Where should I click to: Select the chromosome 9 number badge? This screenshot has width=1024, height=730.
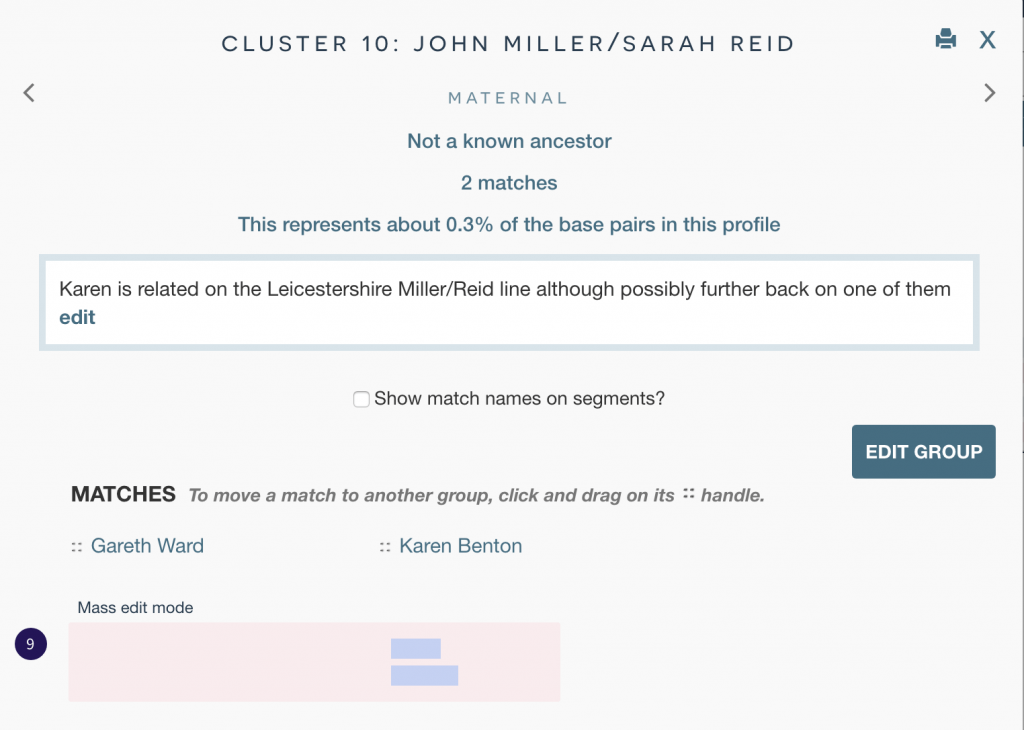pos(30,645)
